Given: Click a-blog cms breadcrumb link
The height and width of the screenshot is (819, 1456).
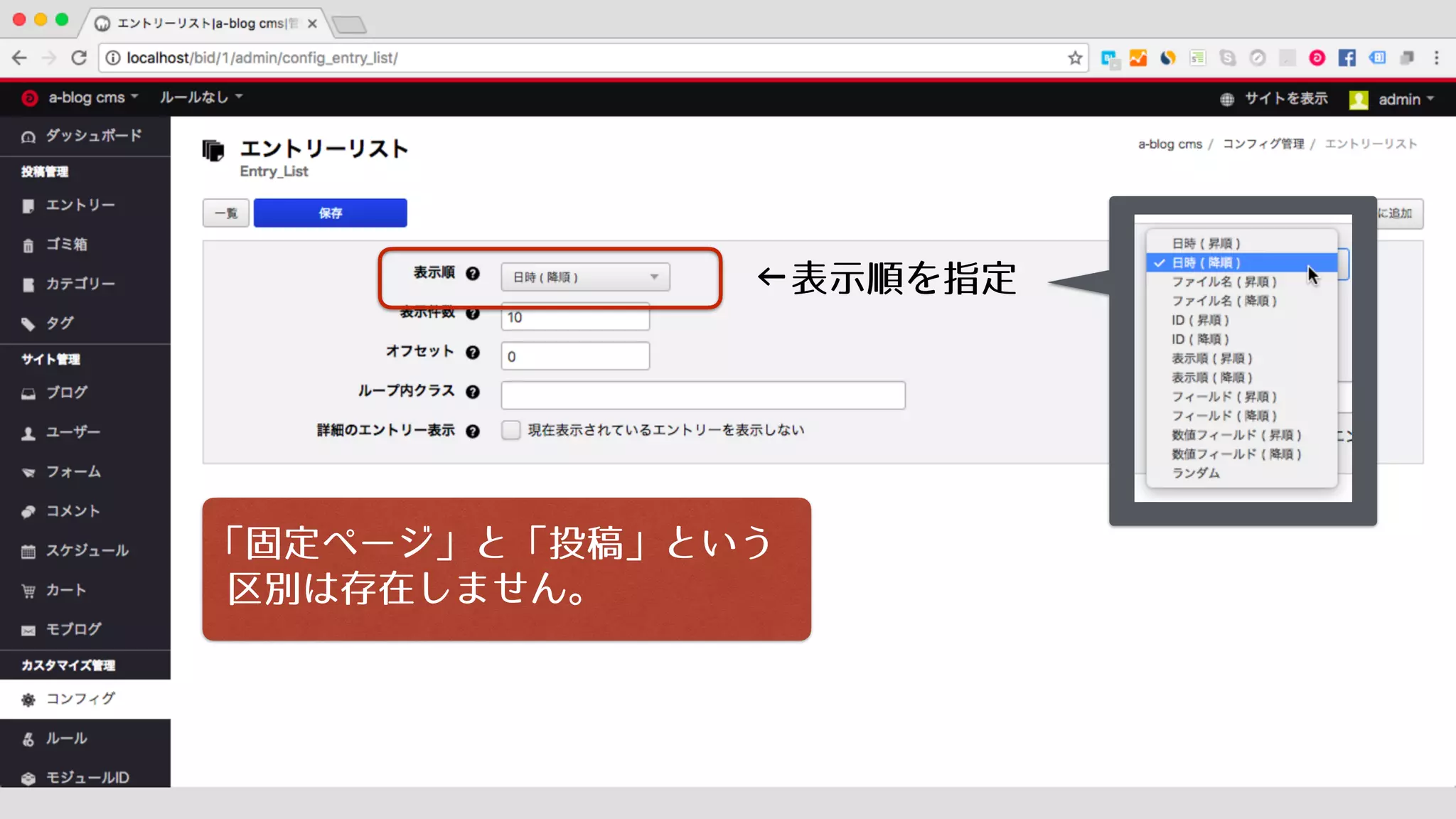Looking at the screenshot, I should click(x=1169, y=144).
